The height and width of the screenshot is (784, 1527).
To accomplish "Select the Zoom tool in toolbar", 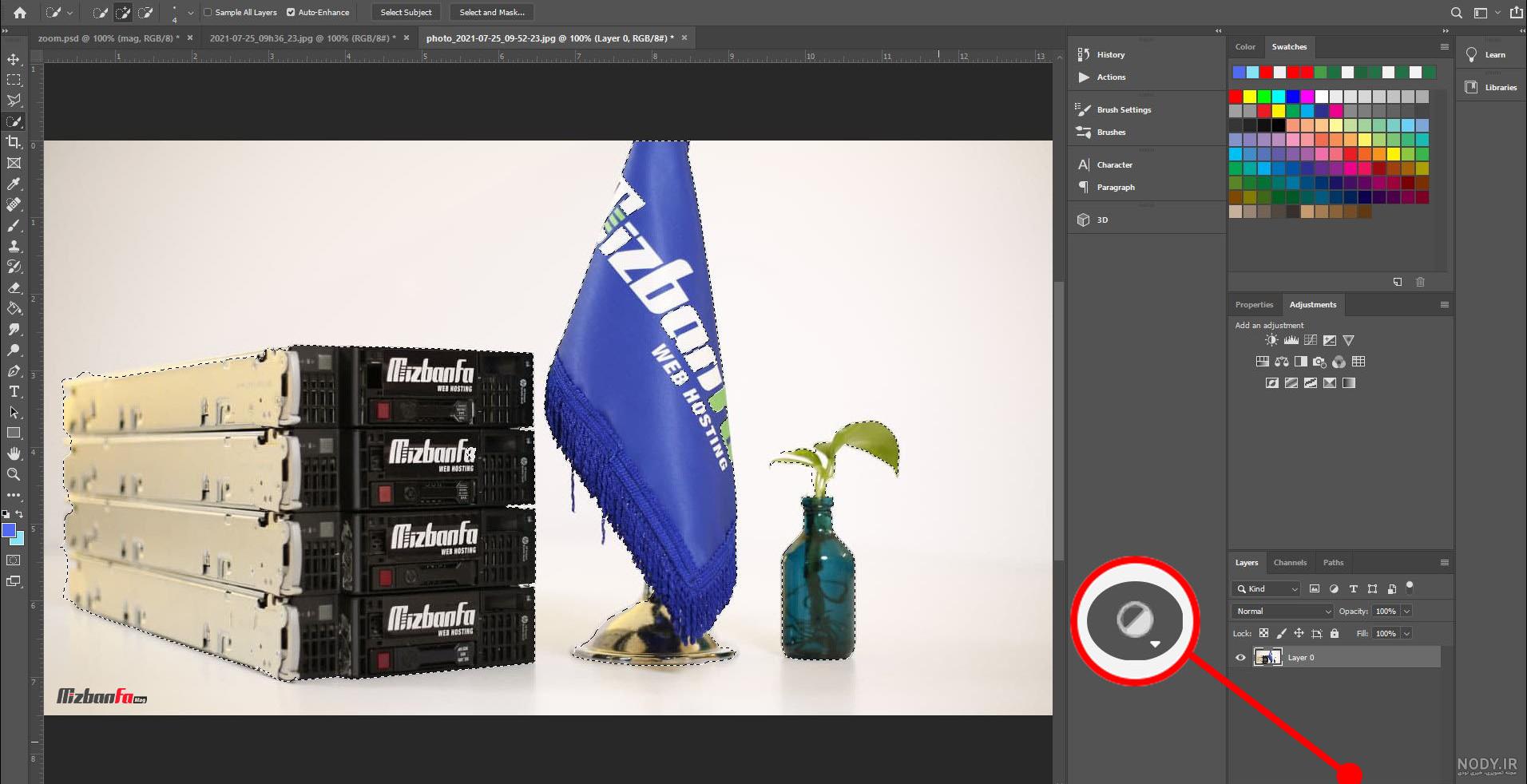I will [x=14, y=474].
